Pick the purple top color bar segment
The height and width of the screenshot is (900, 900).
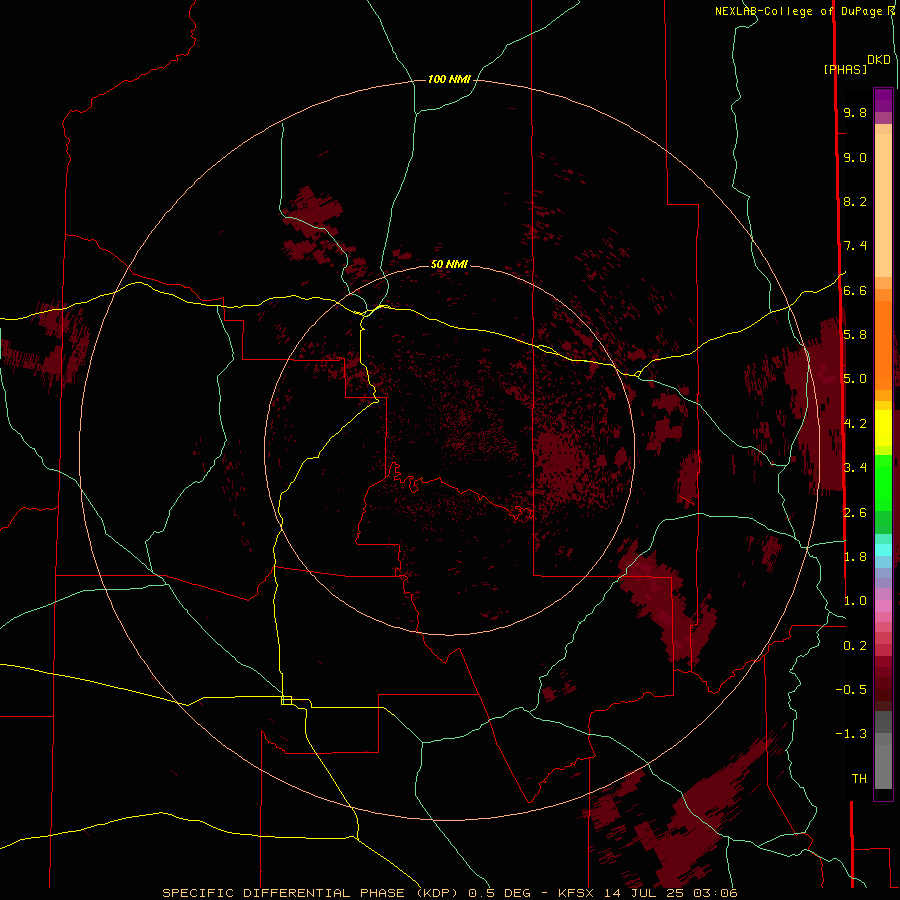[883, 101]
